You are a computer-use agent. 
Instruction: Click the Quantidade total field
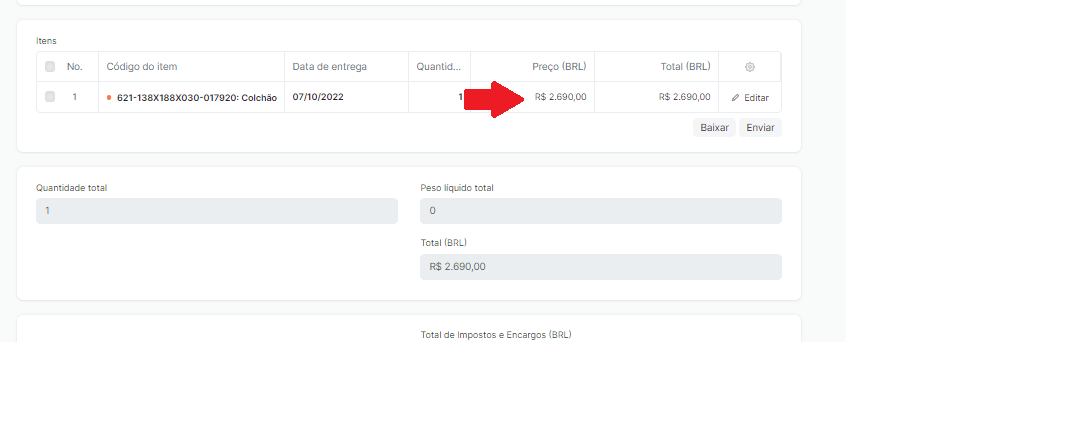click(x=217, y=211)
